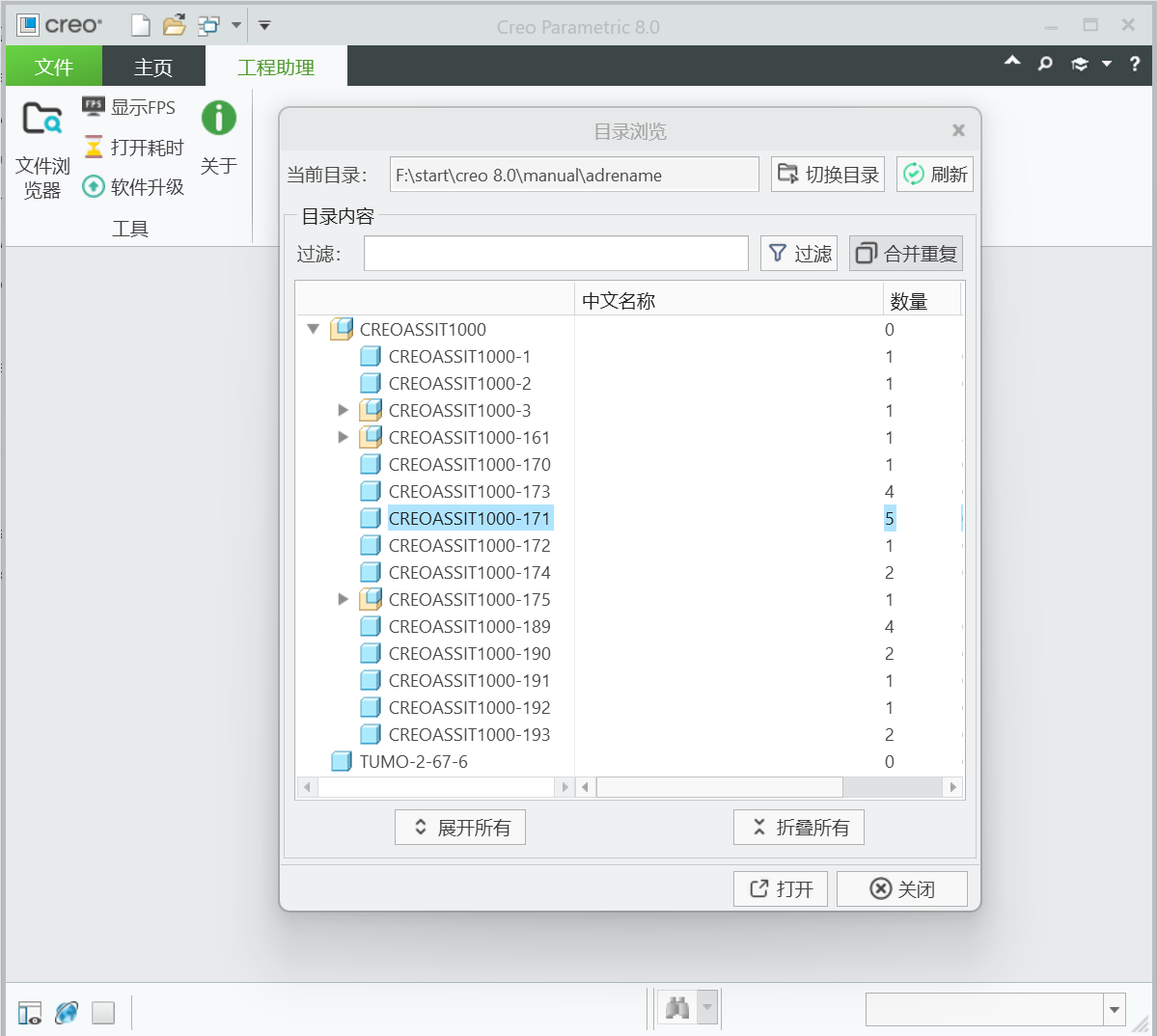Click the 软件升级 upgrade icon
Image resolution: width=1157 pixels, height=1036 pixels.
tap(94, 186)
